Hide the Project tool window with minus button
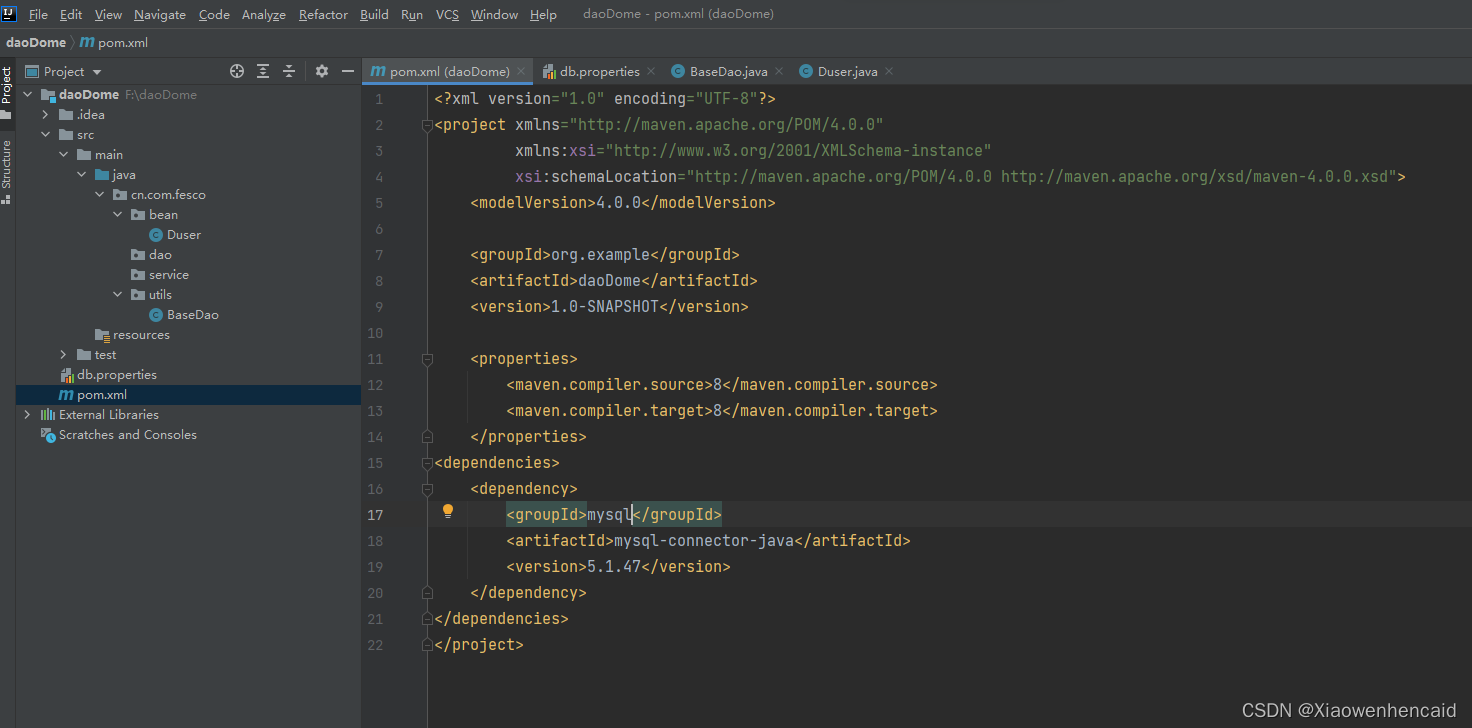The image size is (1472, 728). coord(347,71)
